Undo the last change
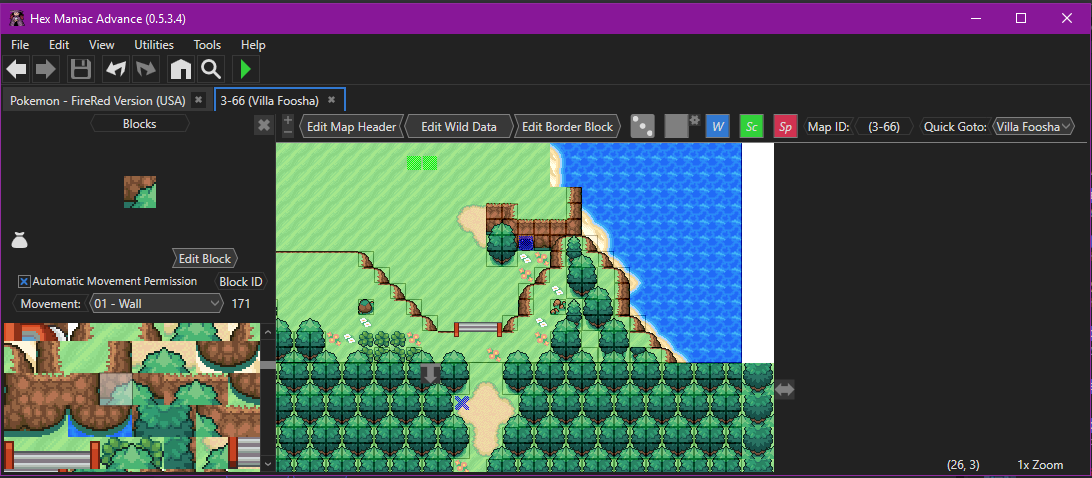This screenshot has height=478, width=1092. pos(116,69)
